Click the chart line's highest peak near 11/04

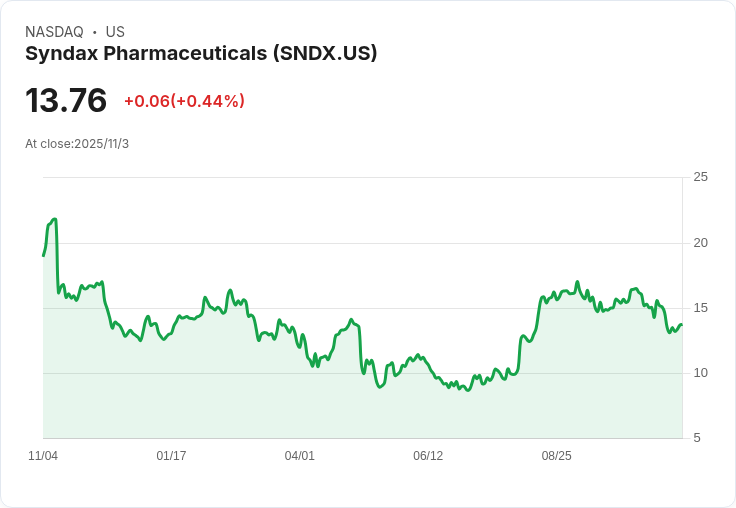click(x=54, y=219)
